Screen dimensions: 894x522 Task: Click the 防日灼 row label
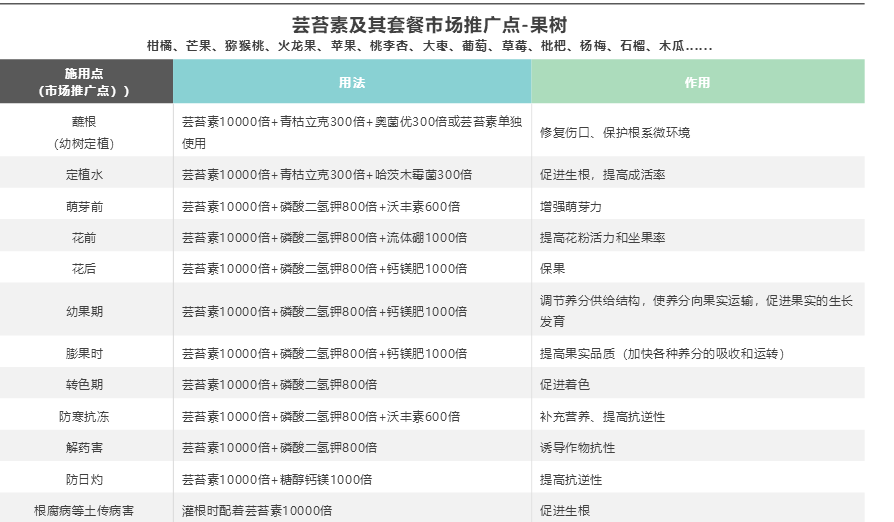[x=84, y=479]
